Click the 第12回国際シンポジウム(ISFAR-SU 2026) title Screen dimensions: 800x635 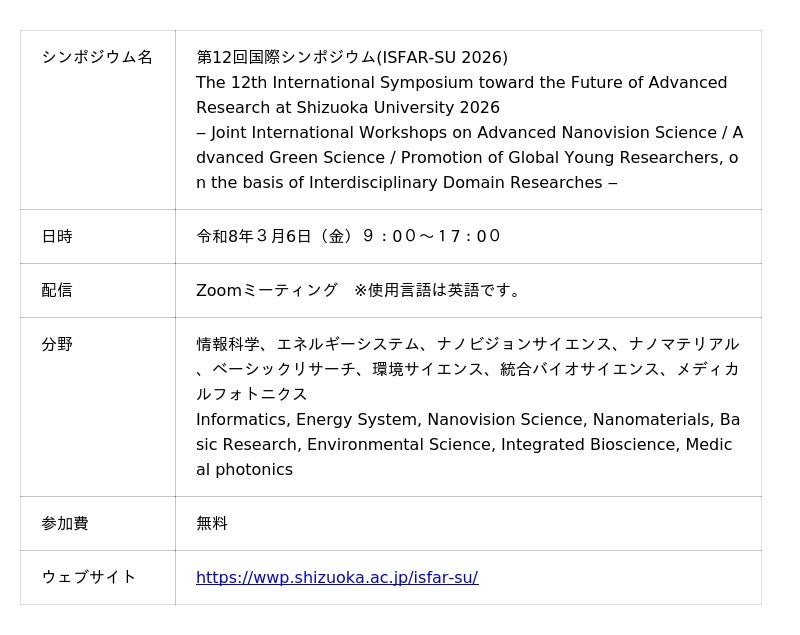(x=352, y=57)
